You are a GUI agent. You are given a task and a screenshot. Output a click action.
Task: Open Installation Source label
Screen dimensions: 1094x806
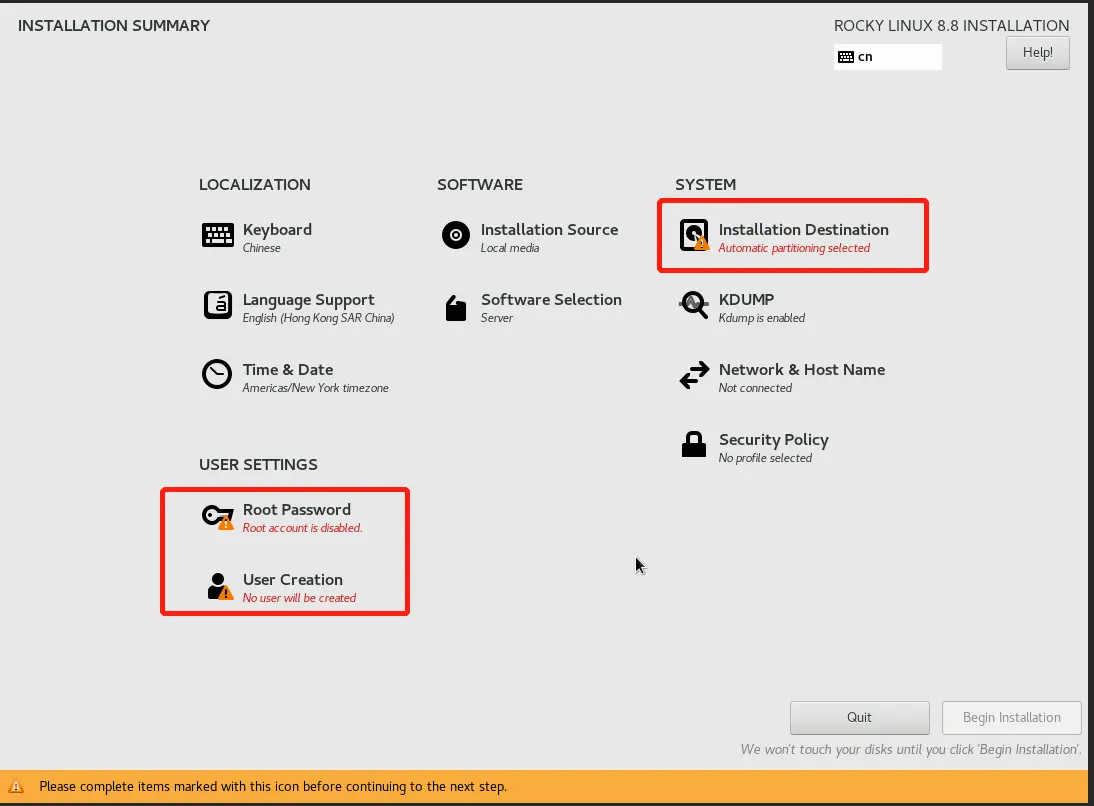[549, 230]
